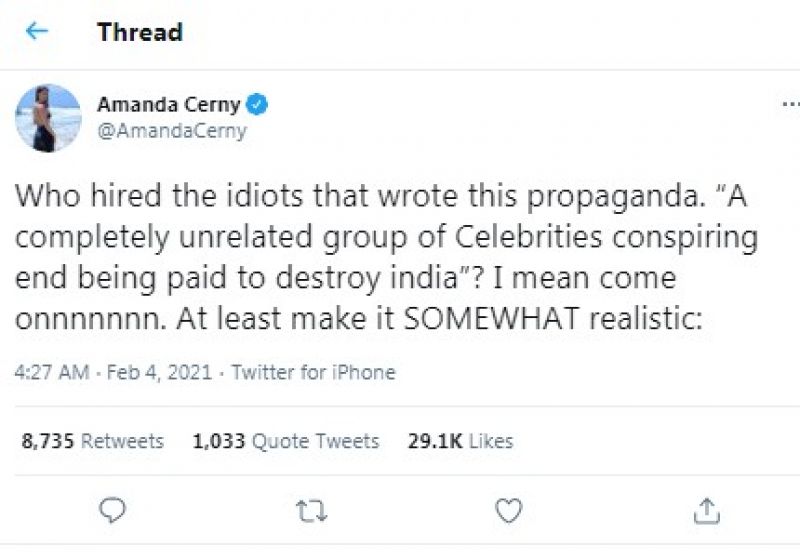
Task: Open the three-dot more options menu
Action: 789,105
